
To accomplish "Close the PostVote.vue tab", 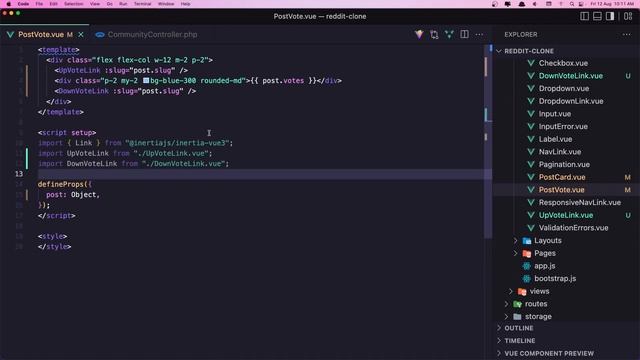I will coord(81,35).
